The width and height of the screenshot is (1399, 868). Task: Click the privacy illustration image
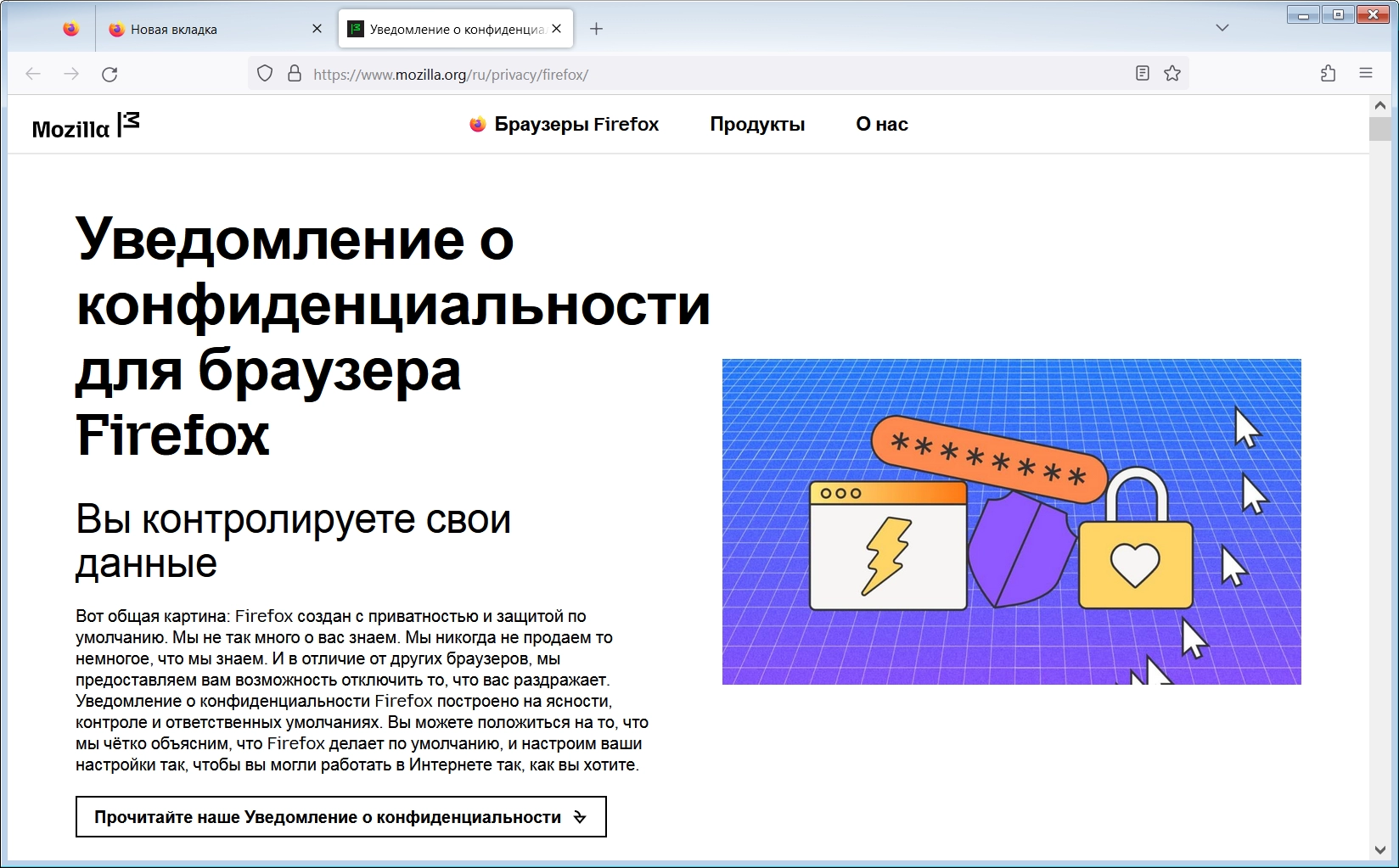point(1012,522)
